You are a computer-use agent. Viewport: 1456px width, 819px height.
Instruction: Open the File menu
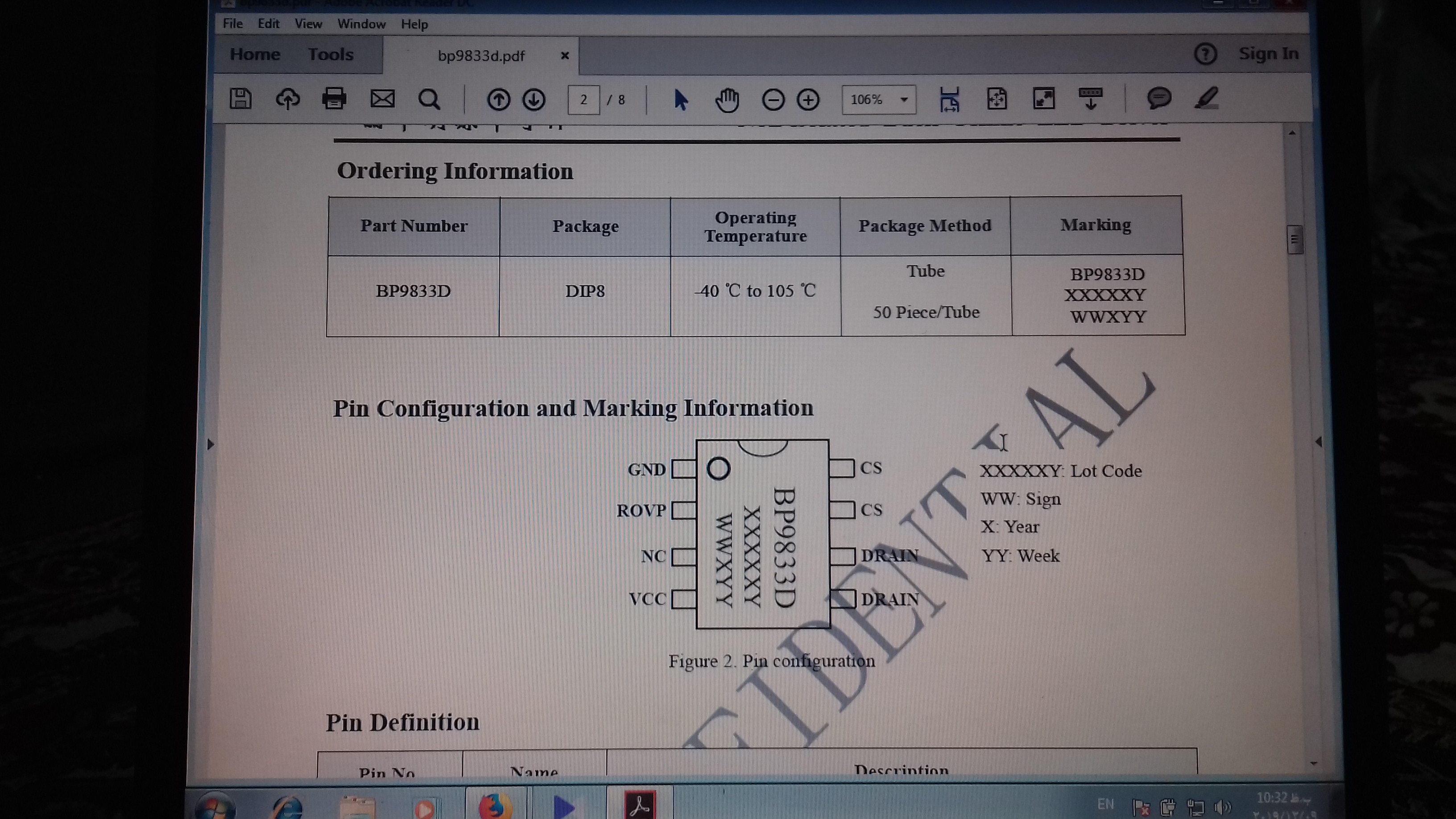coord(232,24)
